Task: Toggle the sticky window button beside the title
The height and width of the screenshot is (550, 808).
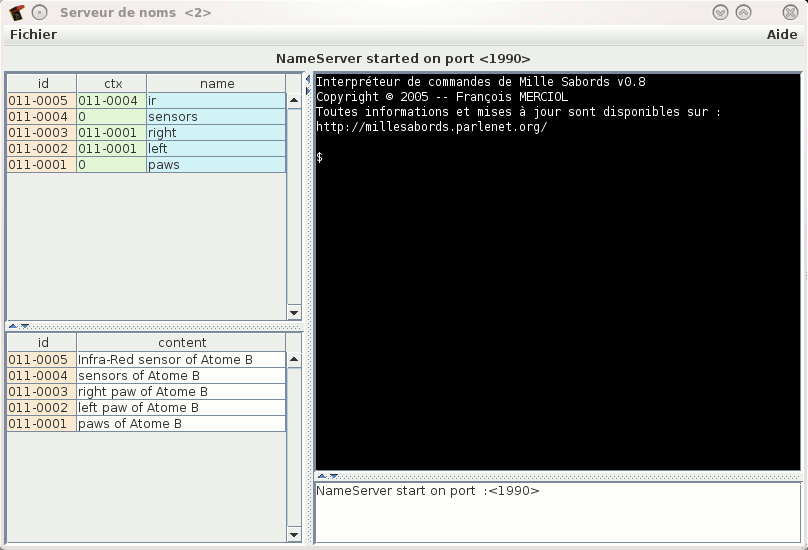Action: (40, 12)
